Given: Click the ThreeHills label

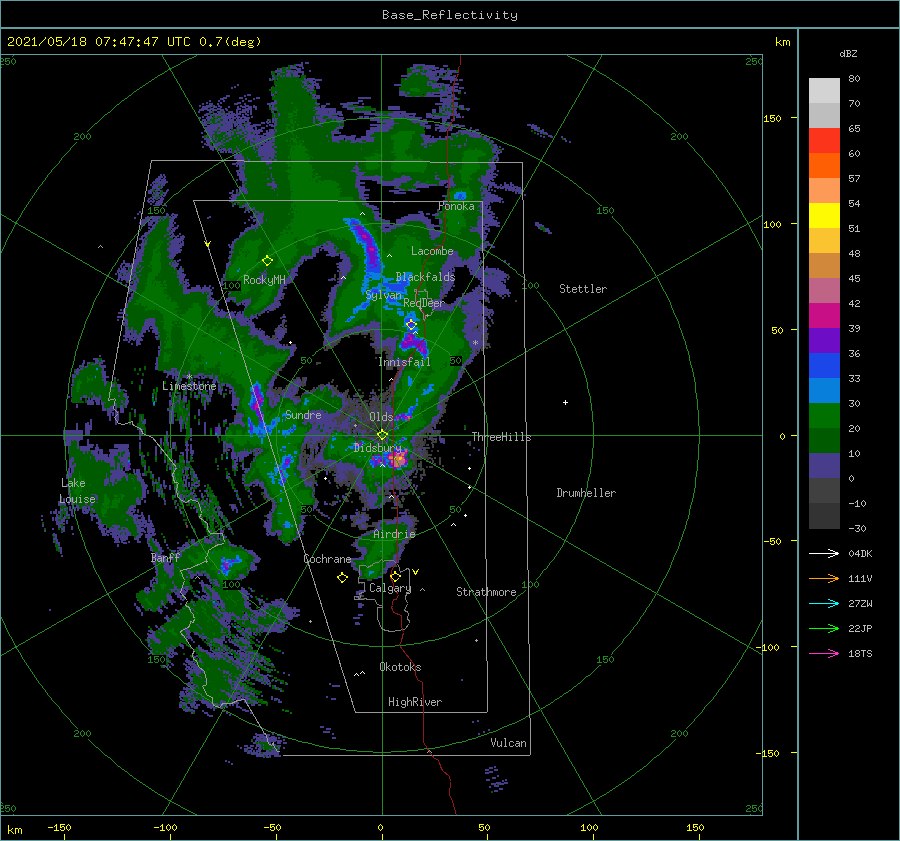Looking at the screenshot, I should [501, 437].
